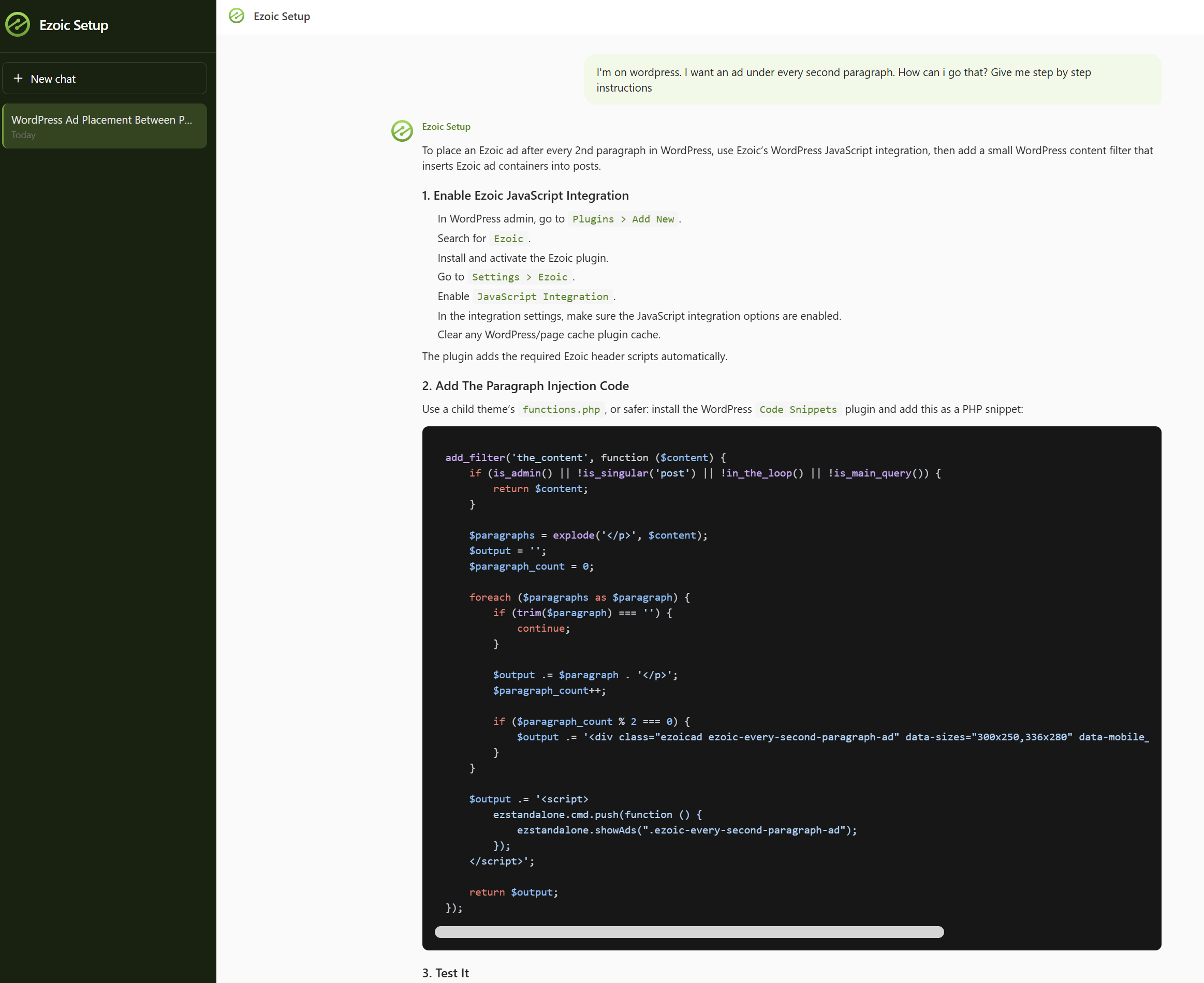1204x983 pixels.
Task: Click the Ezoic avatar beside the assistant reply
Action: pos(402,131)
